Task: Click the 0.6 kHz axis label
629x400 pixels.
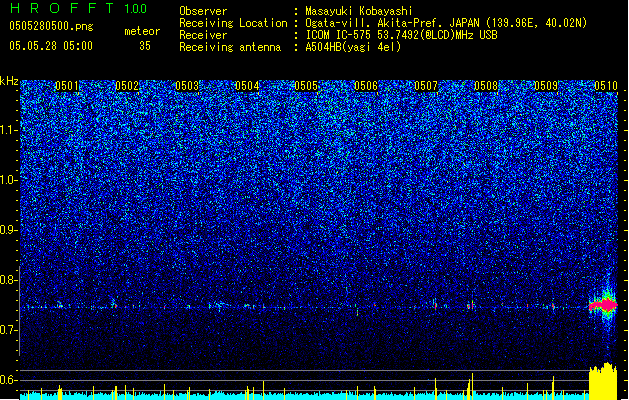Action: 9,380
